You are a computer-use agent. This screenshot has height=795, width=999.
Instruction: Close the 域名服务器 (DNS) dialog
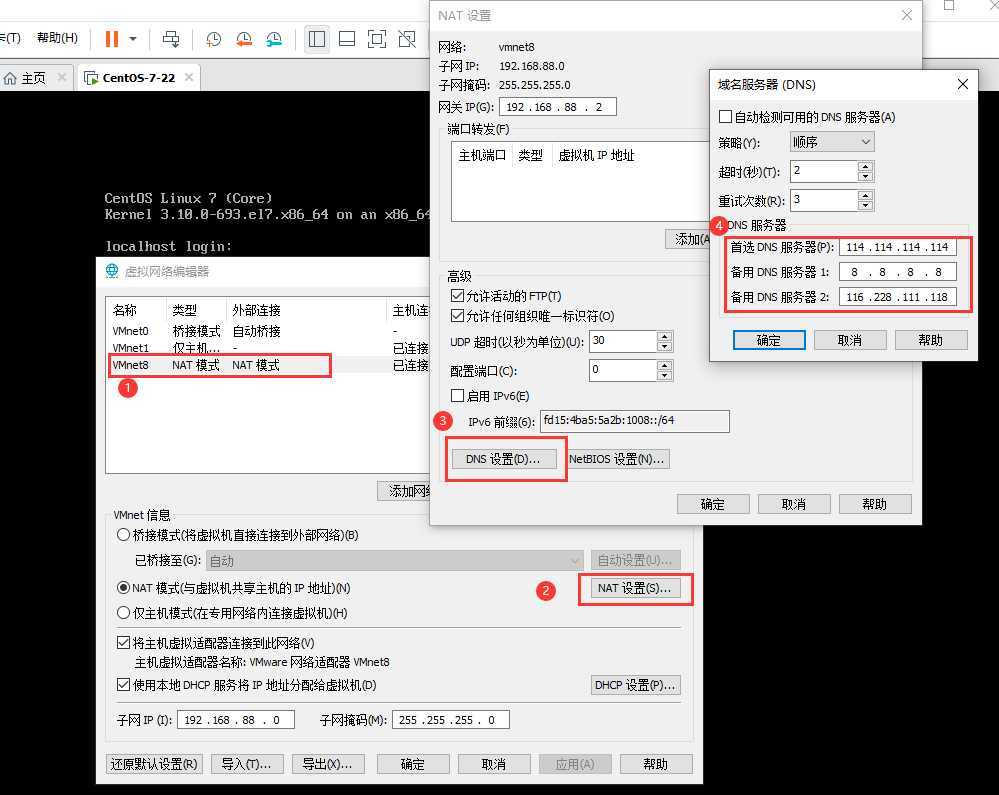(963, 84)
